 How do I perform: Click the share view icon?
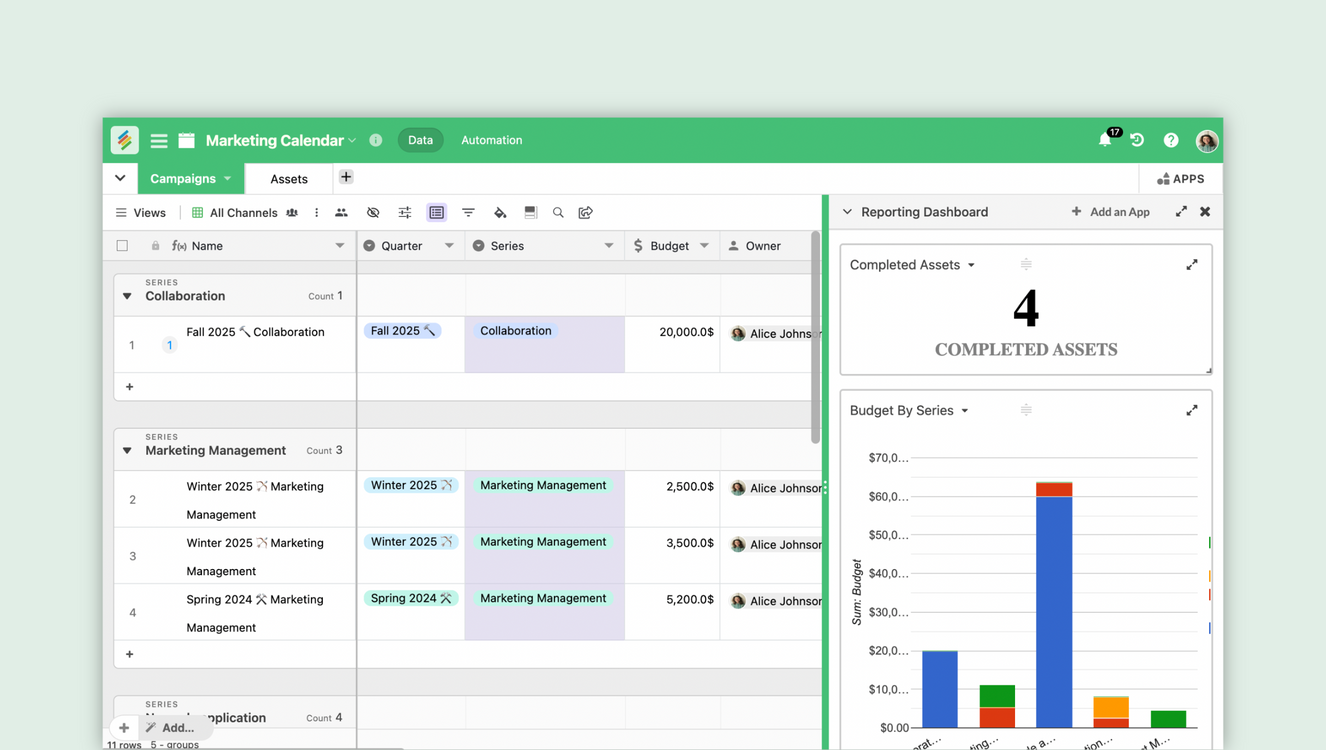coord(586,213)
